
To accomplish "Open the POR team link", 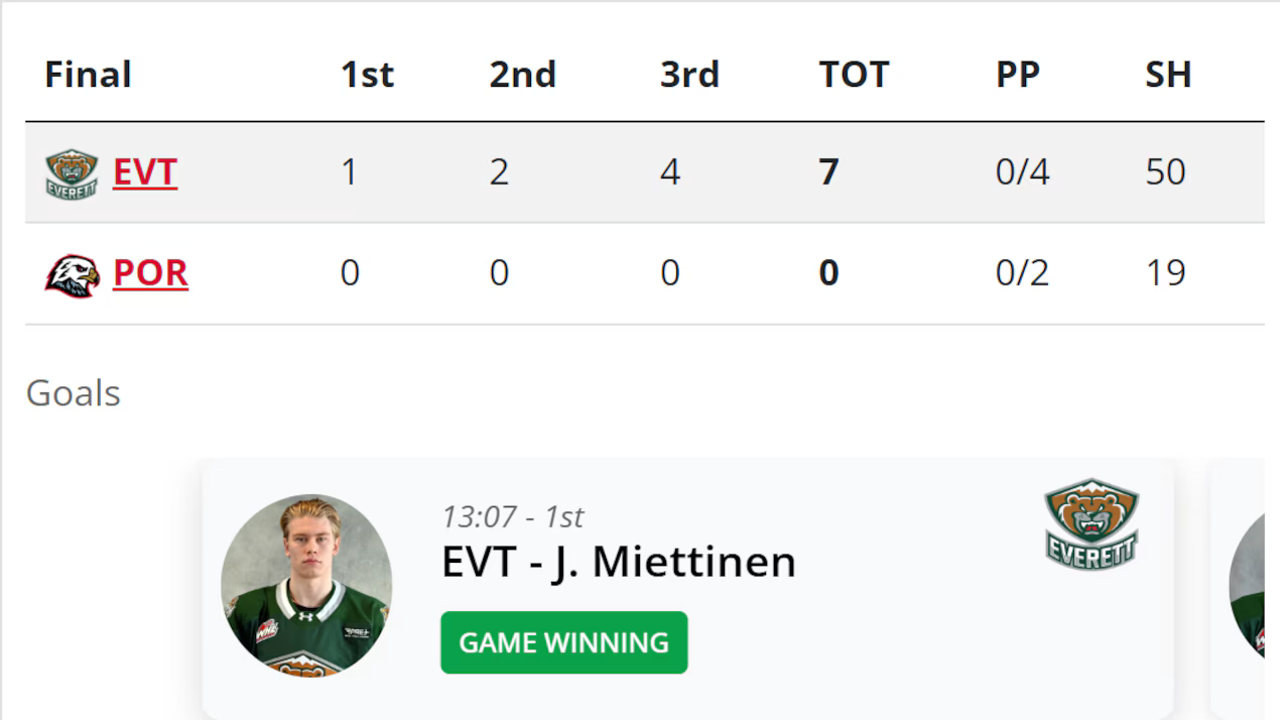I will 150,273.
